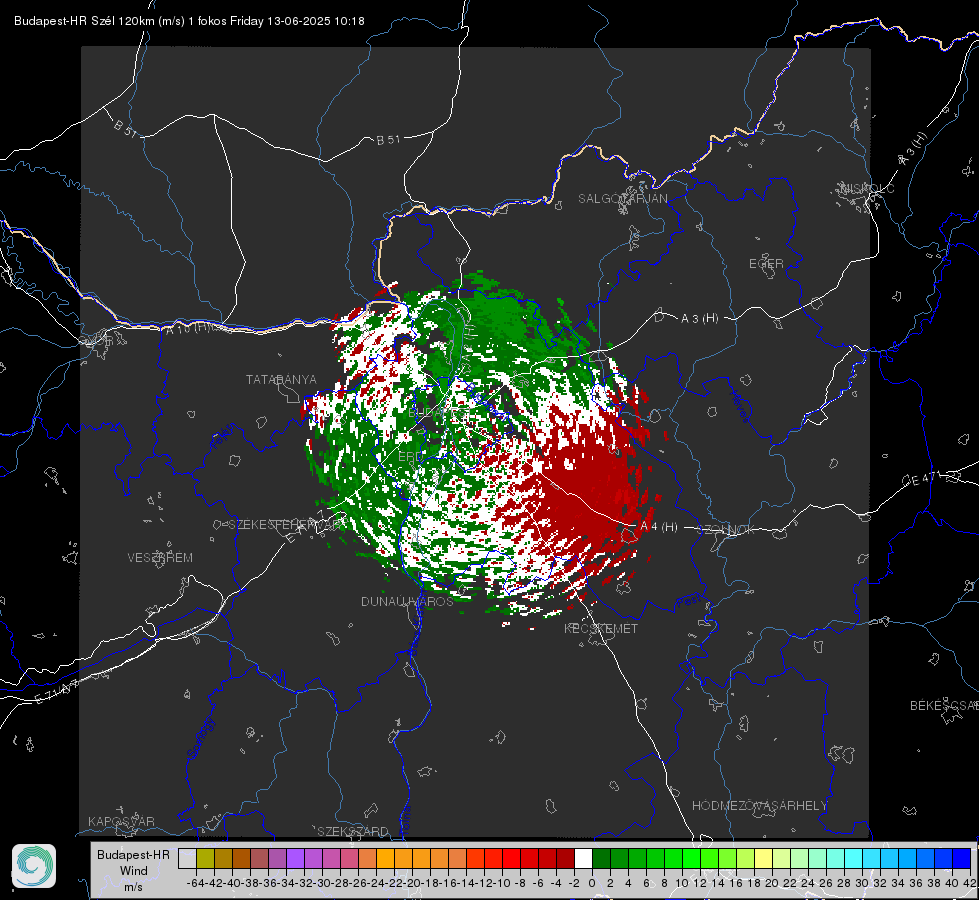979x900 pixels.
Task: Click the SZÉKESFEHÉRVÁR city label
Action: coord(287,525)
